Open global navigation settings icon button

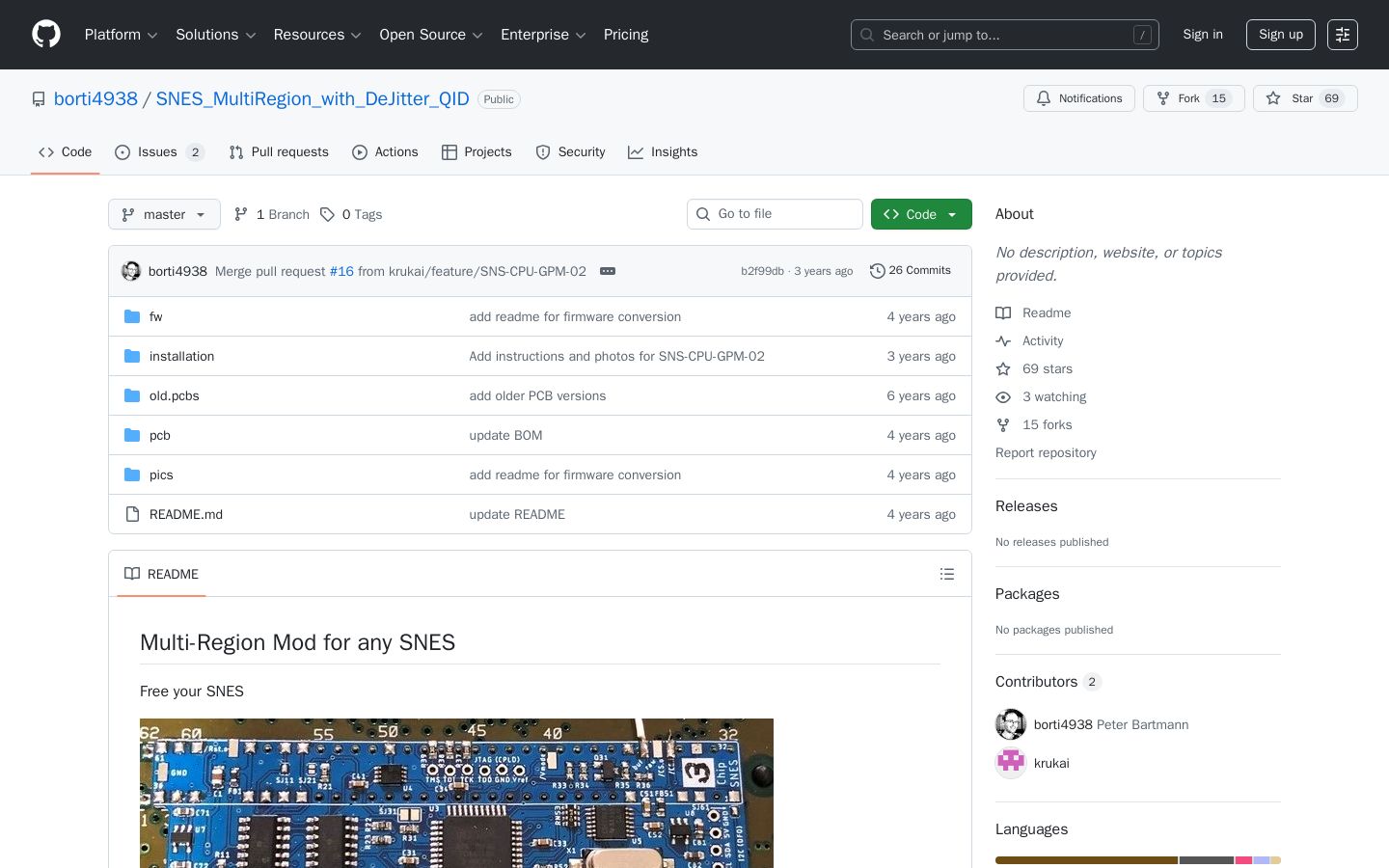pyautogui.click(x=1343, y=35)
